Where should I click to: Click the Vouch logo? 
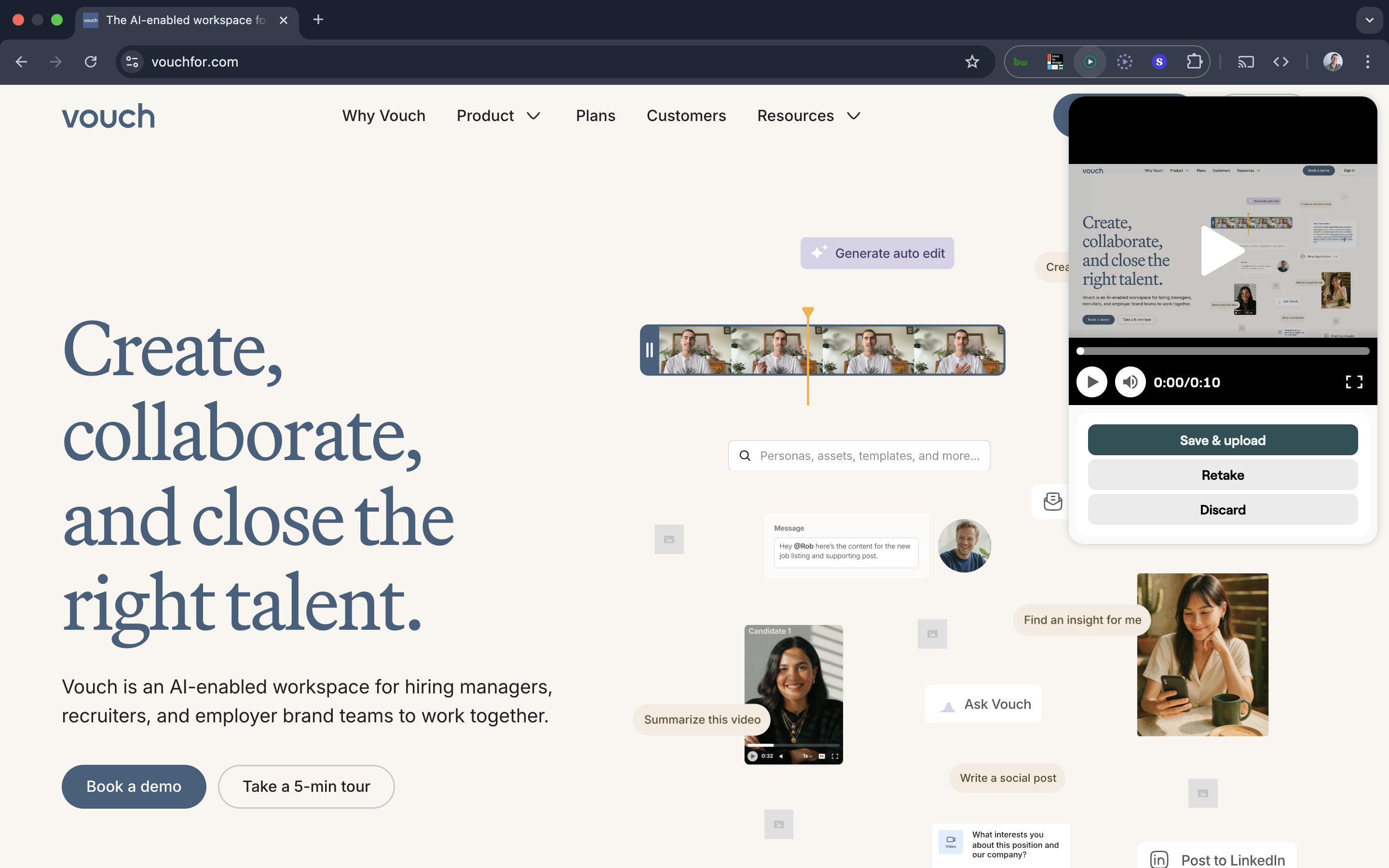[108, 116]
